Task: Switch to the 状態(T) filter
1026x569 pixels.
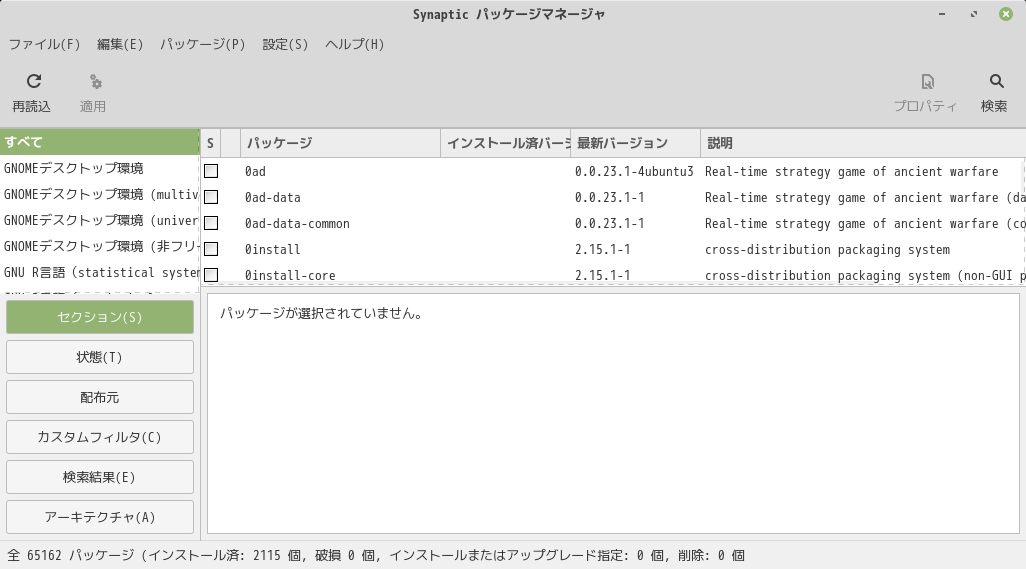Action: pyautogui.click(x=100, y=357)
